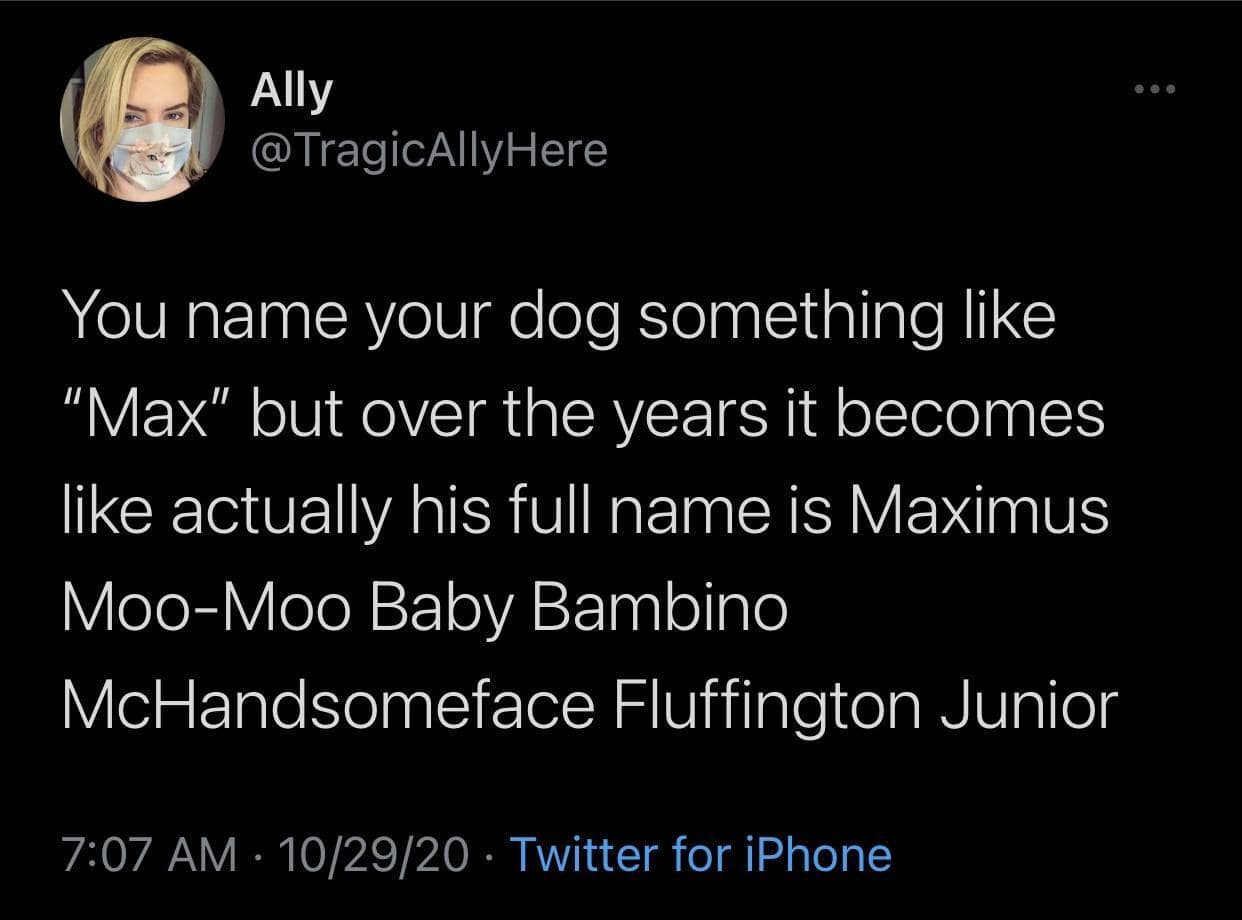Click the 7:07 AM timestamp
The height and width of the screenshot is (920, 1242).
tap(150, 855)
